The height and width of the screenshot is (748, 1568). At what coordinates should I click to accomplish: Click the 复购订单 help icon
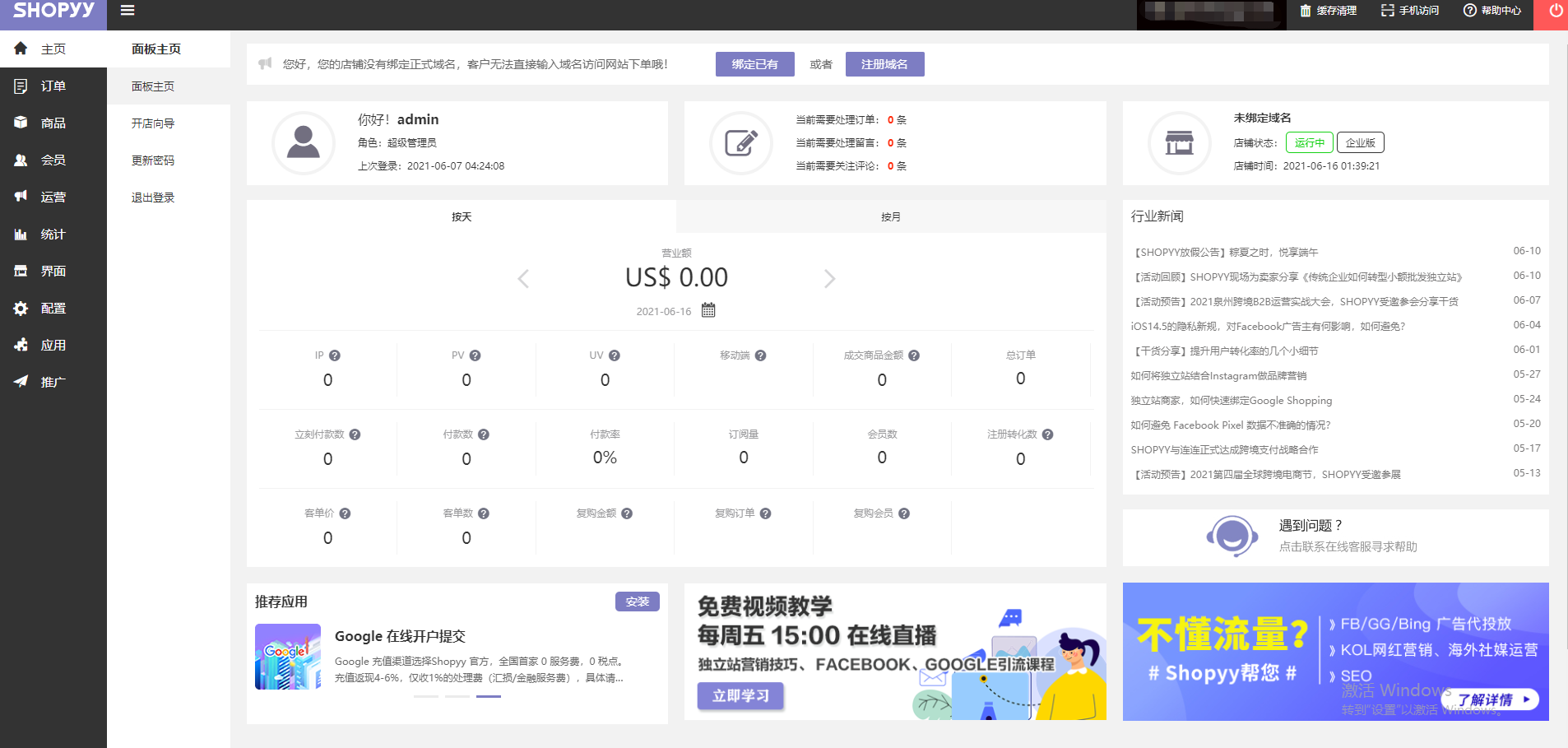[766, 513]
